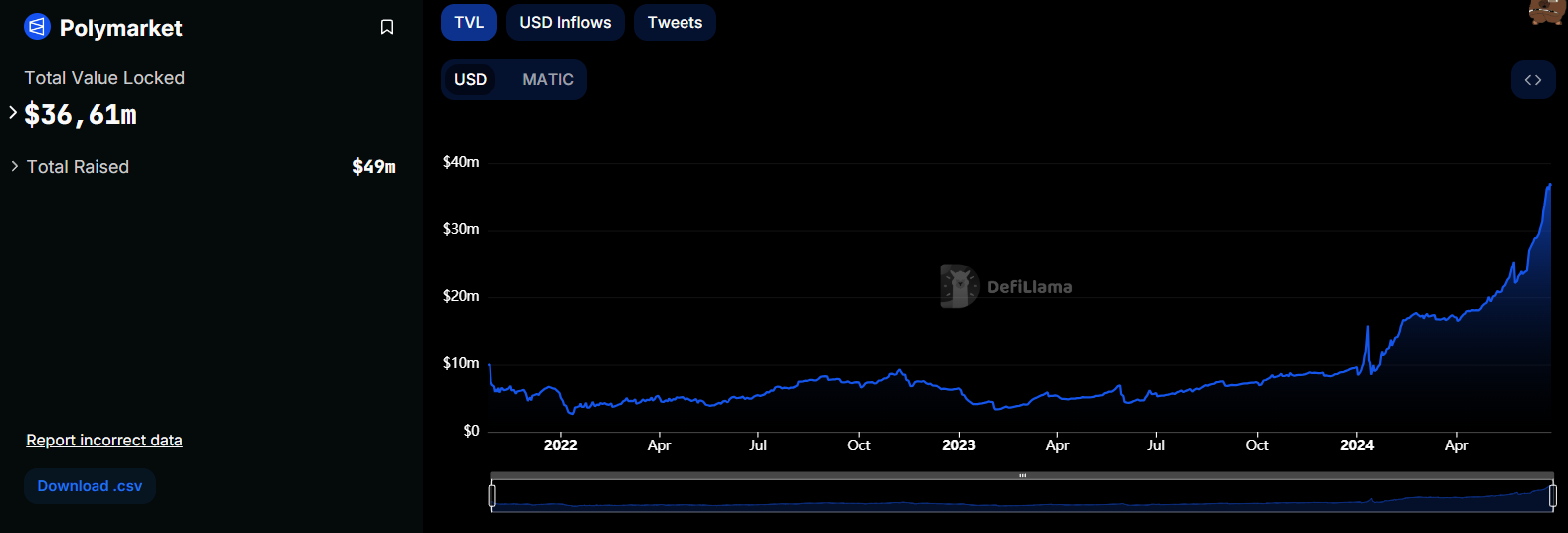This screenshot has width=1568, height=533.
Task: Click the $20m y-axis label
Action: point(461,296)
